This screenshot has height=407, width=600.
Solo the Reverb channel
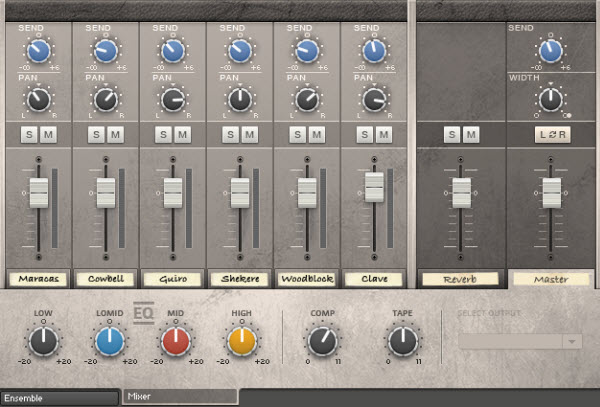(x=452, y=135)
